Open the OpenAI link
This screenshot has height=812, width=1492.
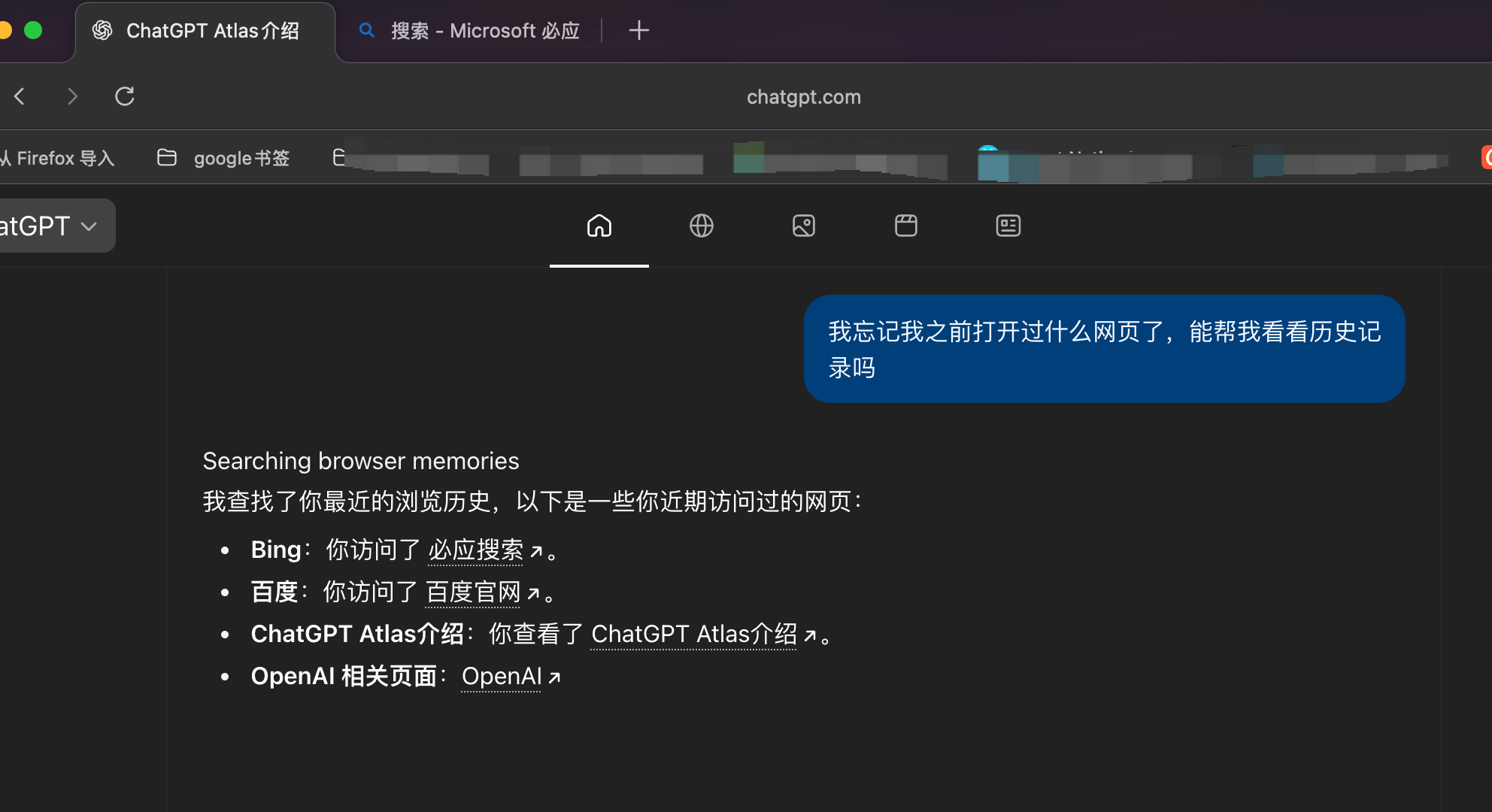[502, 677]
